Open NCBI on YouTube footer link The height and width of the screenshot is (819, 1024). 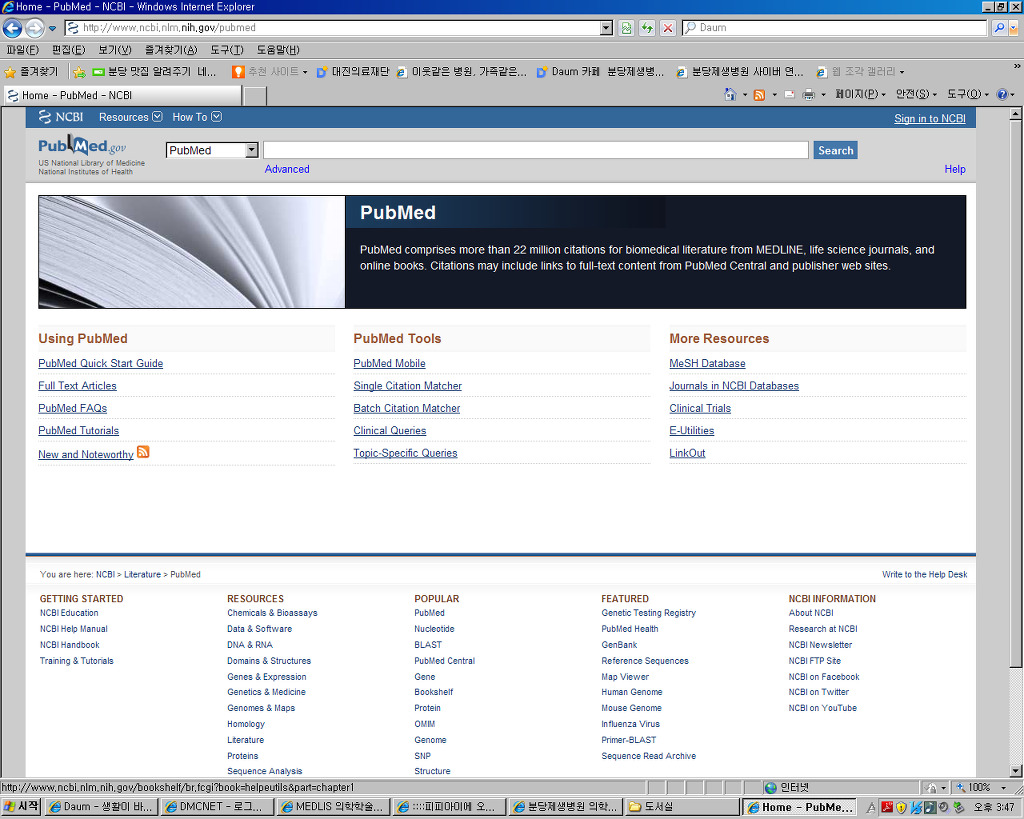822,708
